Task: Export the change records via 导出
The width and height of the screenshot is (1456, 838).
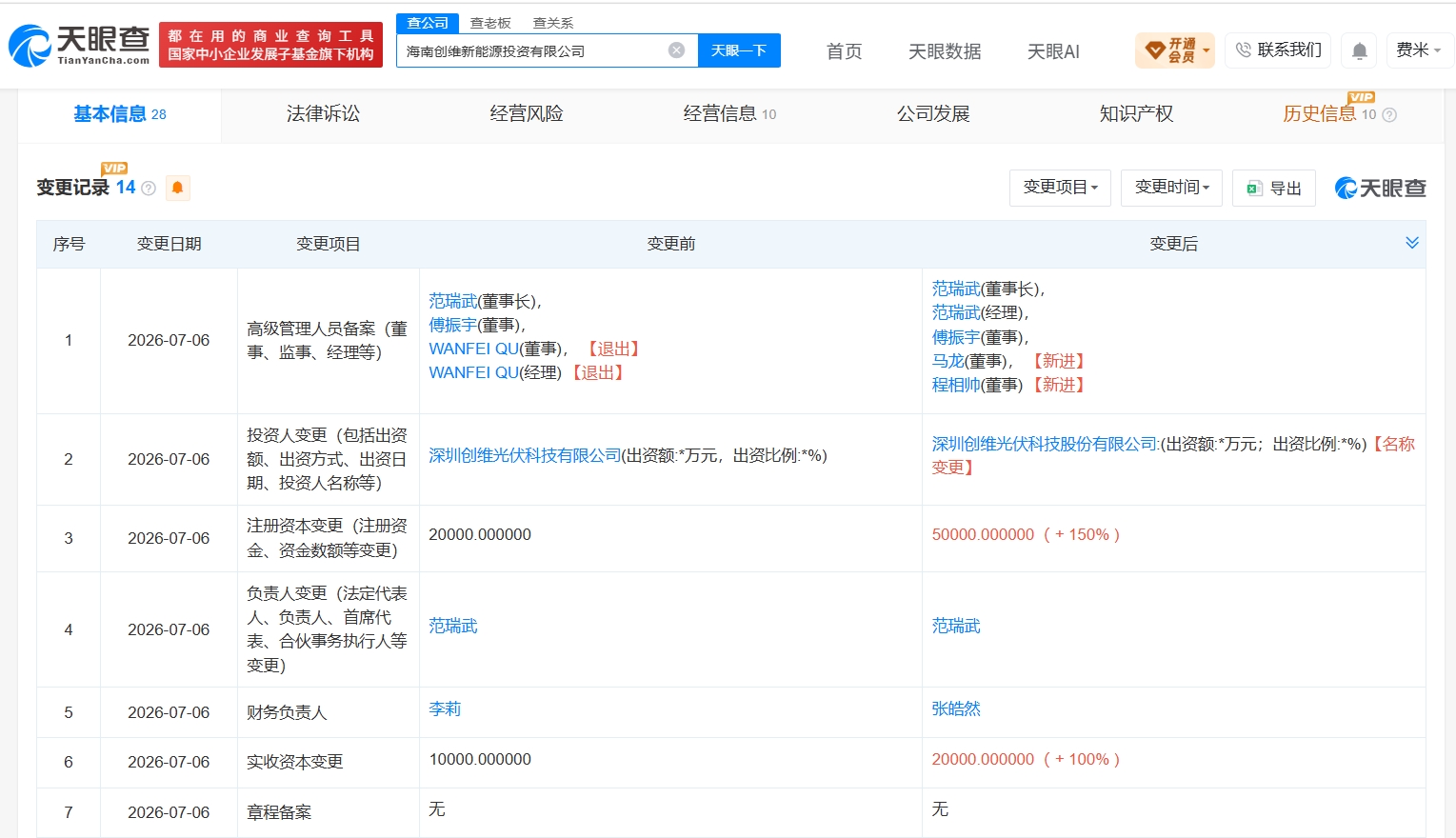Action: [x=1274, y=188]
